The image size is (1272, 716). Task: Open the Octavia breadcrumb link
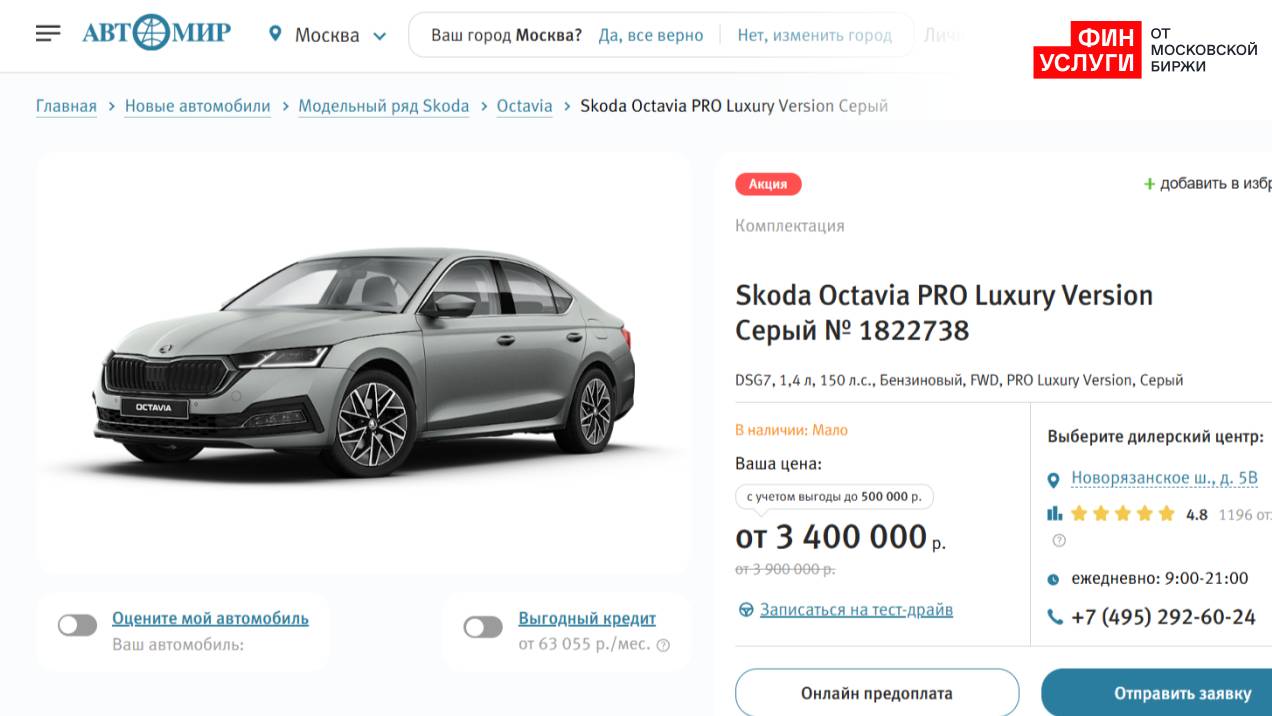click(524, 106)
